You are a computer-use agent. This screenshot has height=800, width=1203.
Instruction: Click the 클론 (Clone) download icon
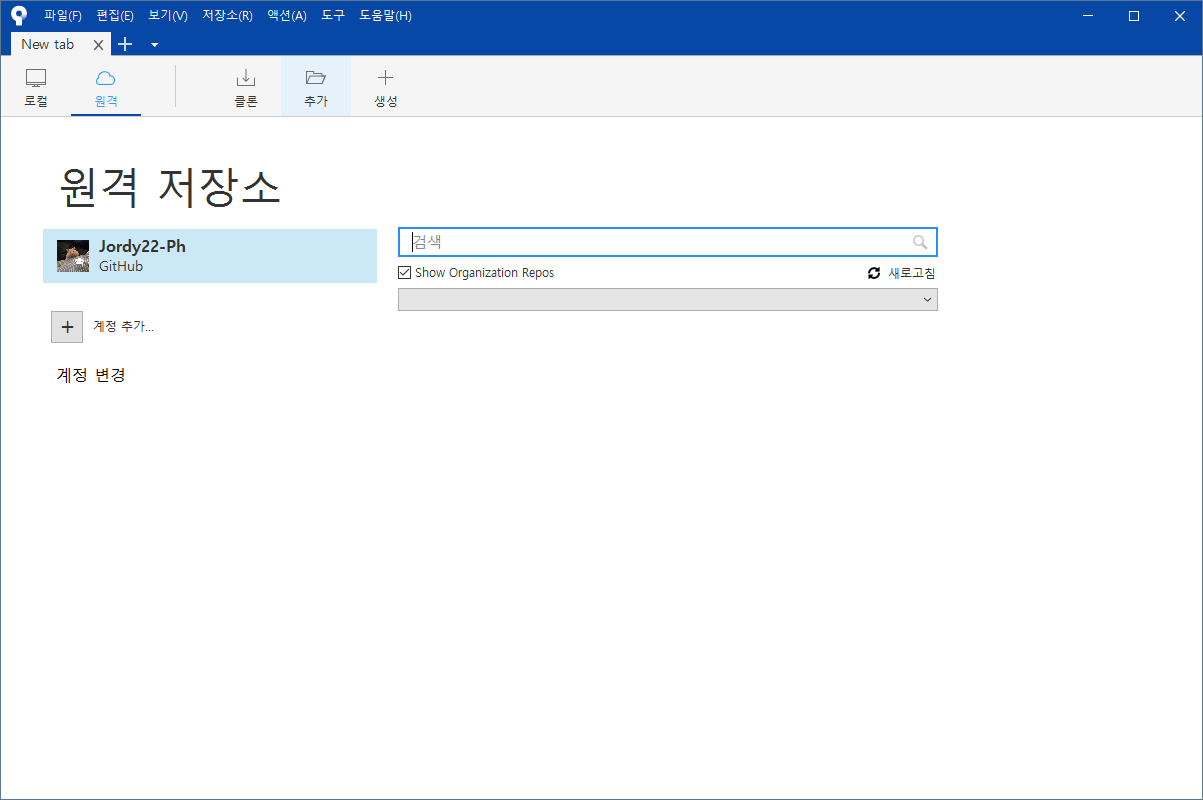246,78
